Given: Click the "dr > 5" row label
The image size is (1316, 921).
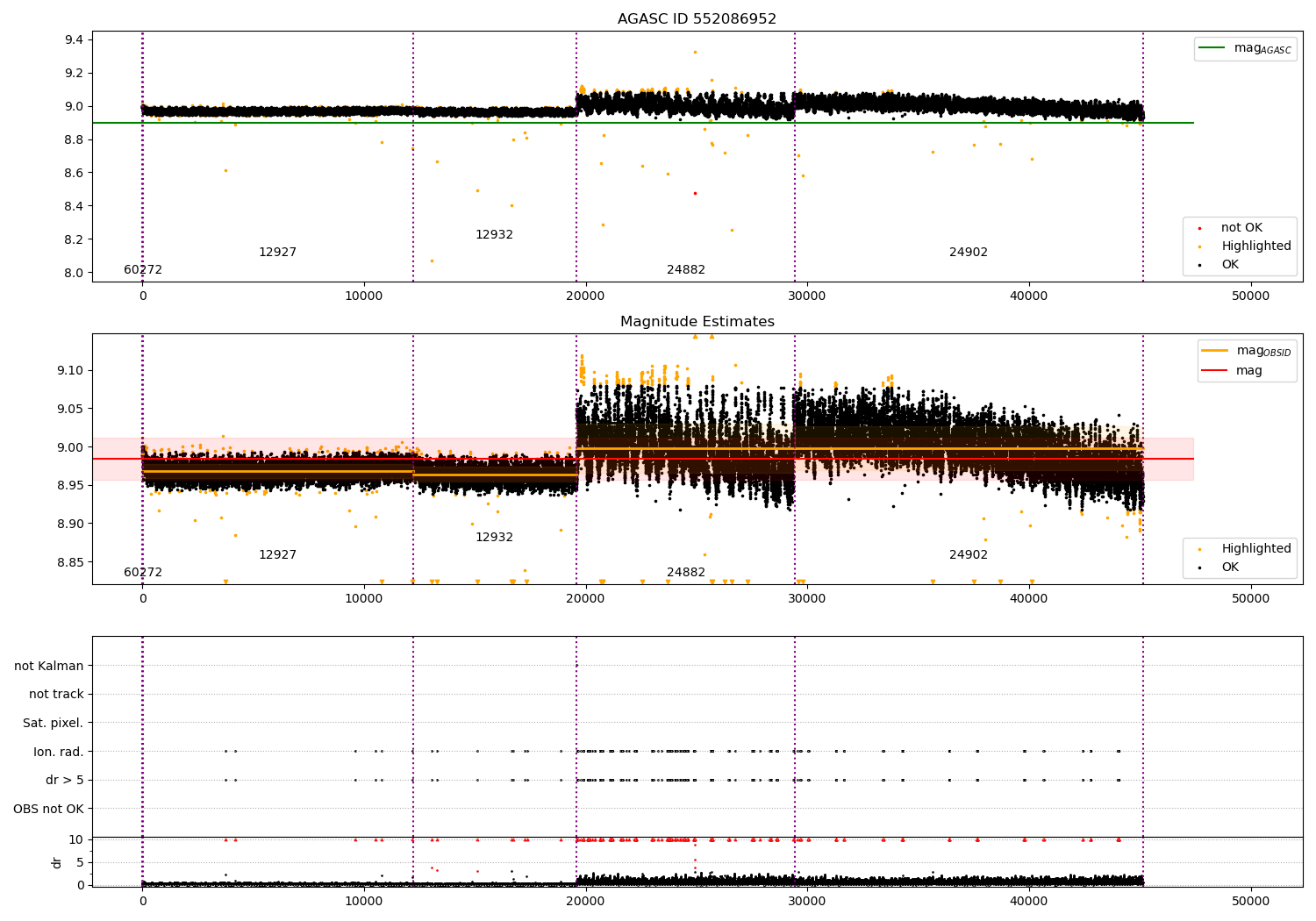Looking at the screenshot, I should [65, 780].
